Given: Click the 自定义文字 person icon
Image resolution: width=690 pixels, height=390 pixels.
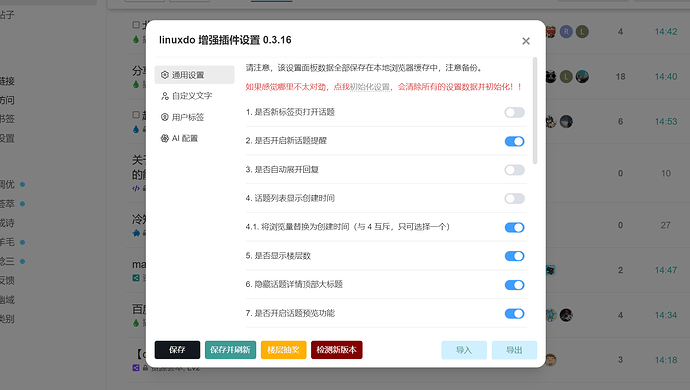Looking at the screenshot, I should [x=165, y=96].
